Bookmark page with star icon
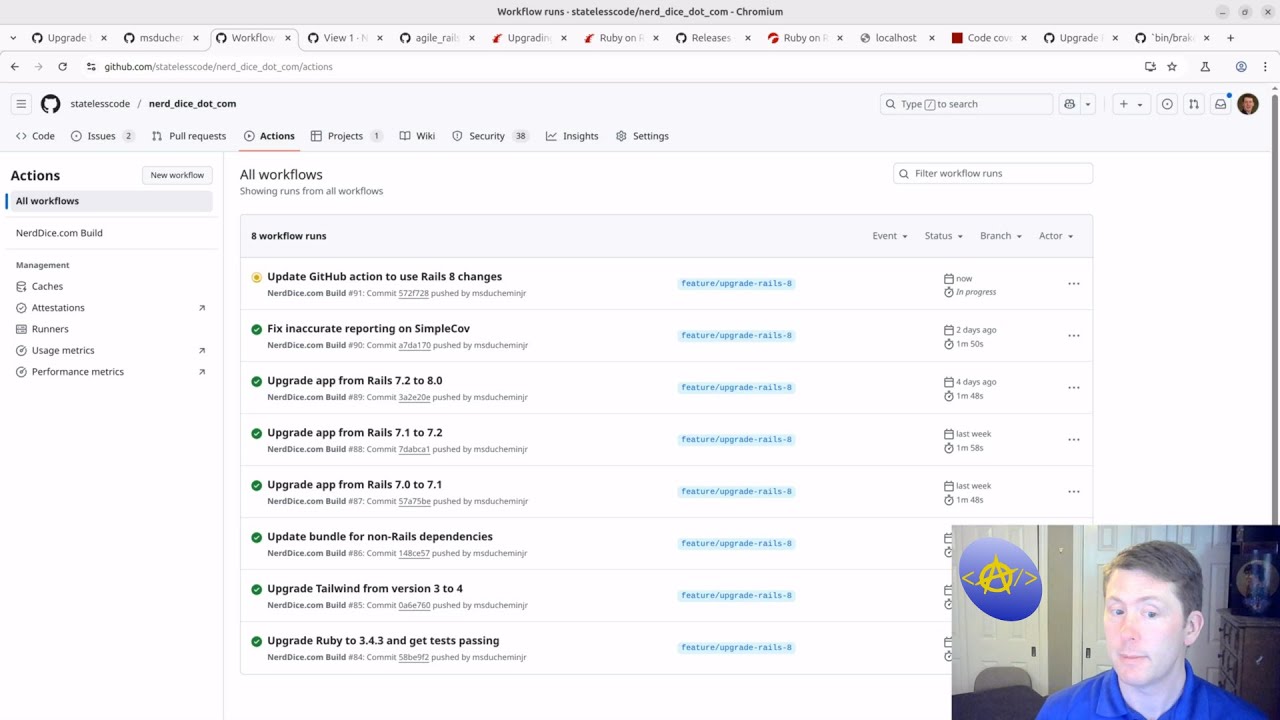 1172,67
